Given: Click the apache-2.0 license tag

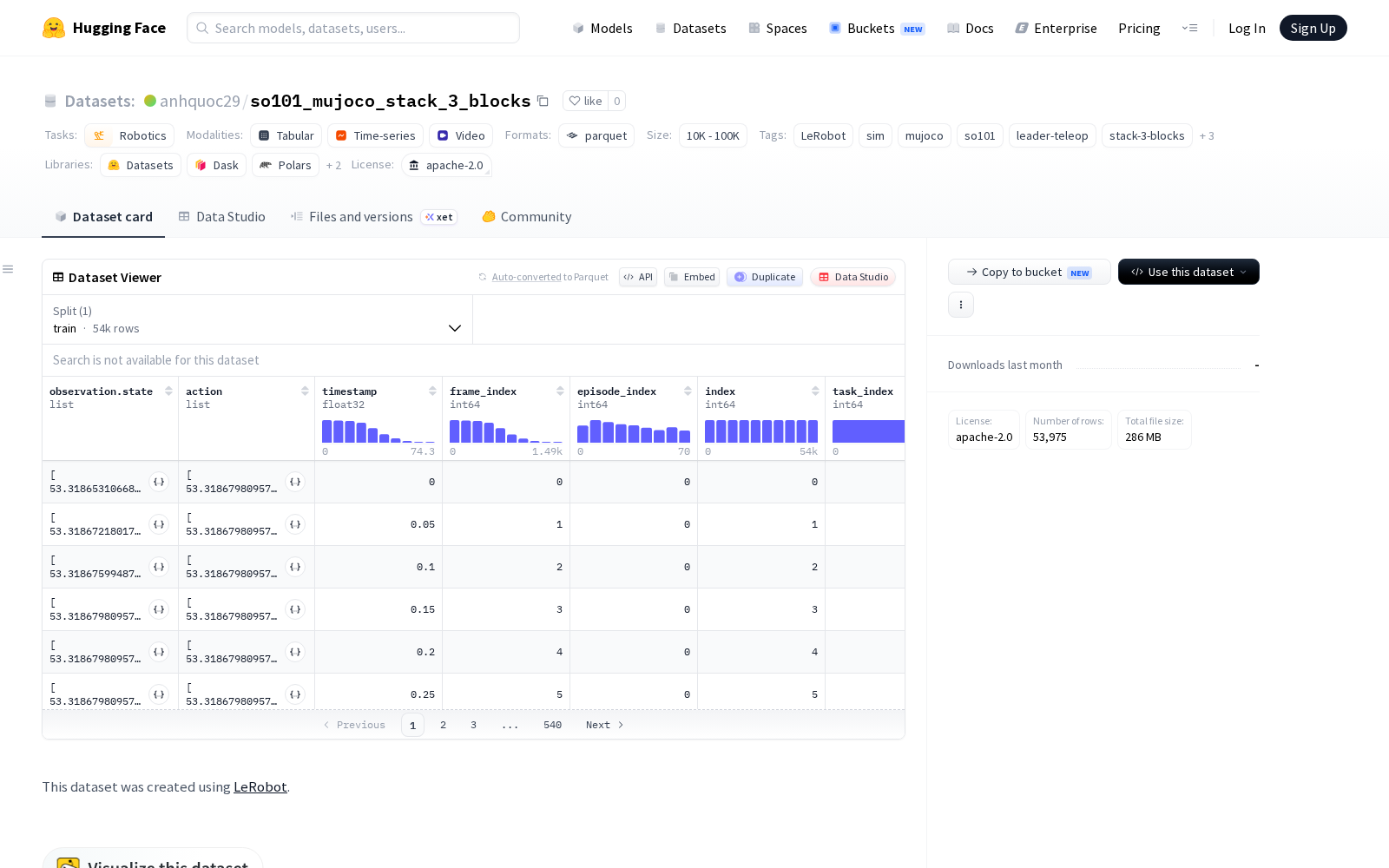Looking at the screenshot, I should tap(446, 166).
